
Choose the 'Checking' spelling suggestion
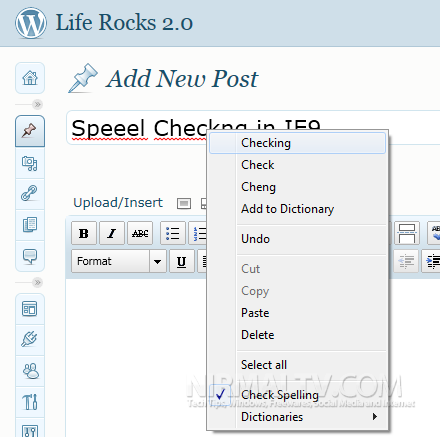pos(297,143)
